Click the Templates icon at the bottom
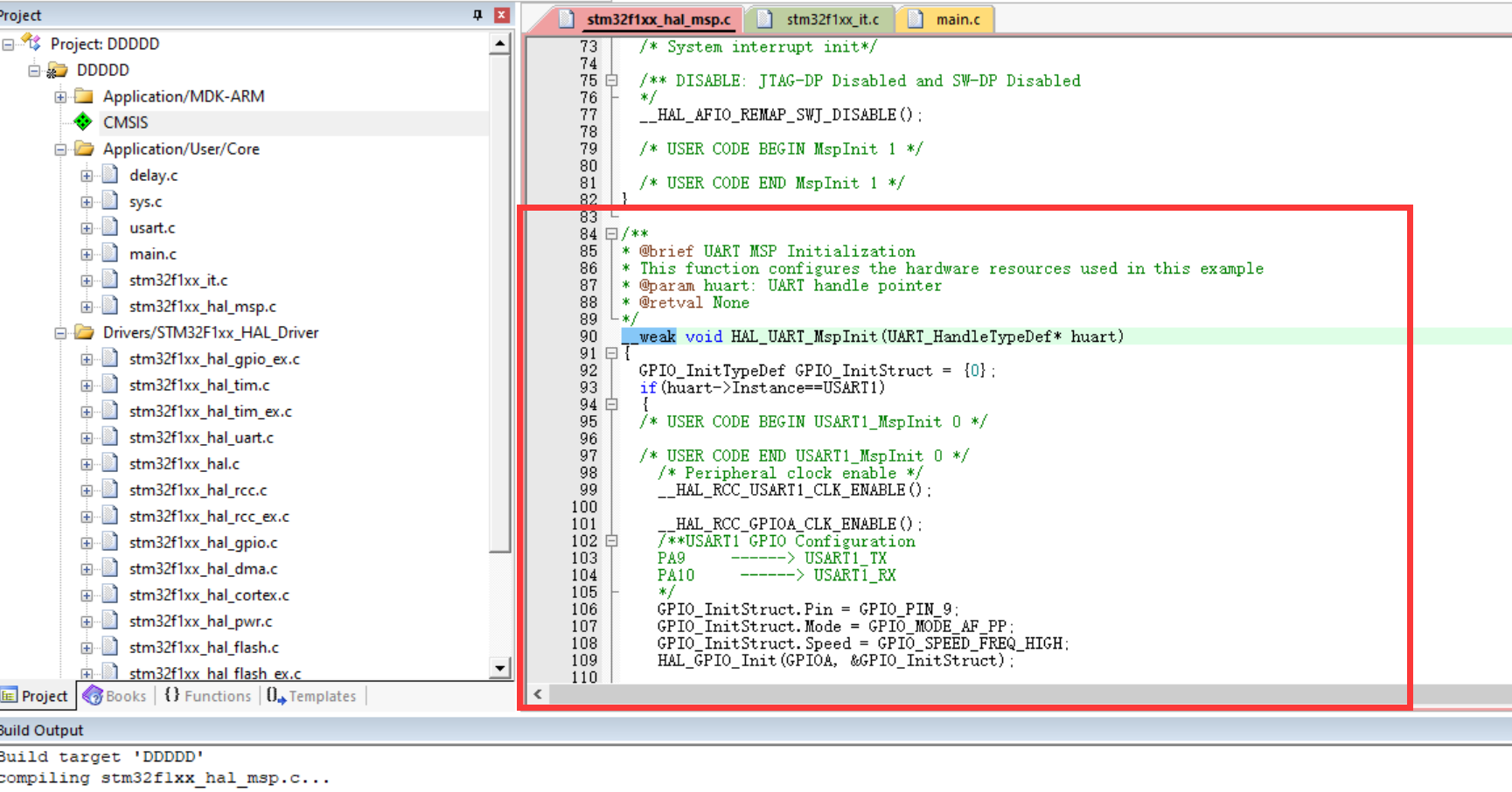 [274, 696]
